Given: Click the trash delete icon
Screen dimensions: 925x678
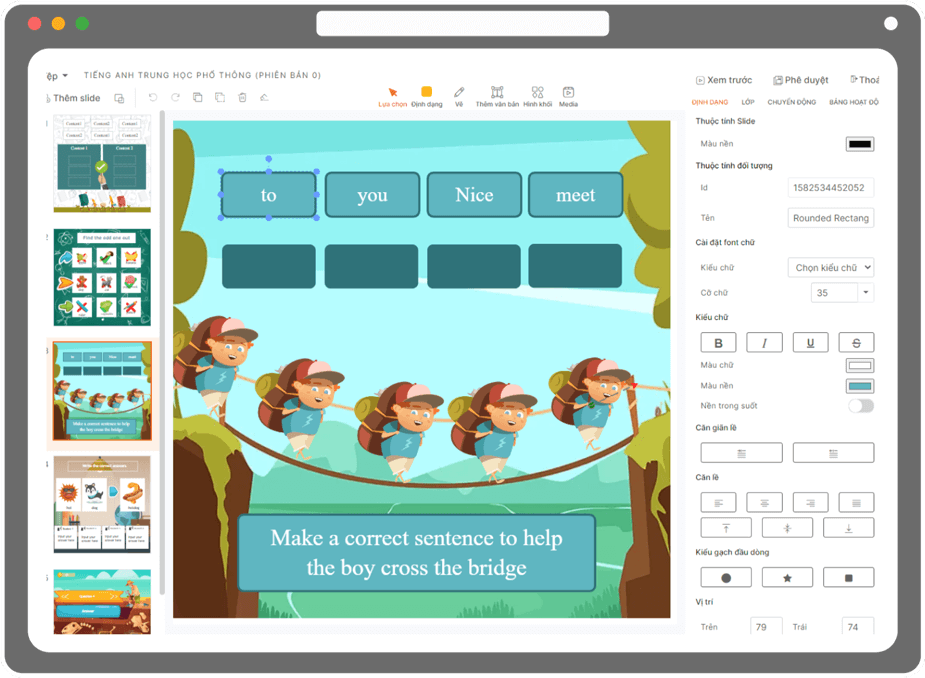Looking at the screenshot, I should (242, 98).
